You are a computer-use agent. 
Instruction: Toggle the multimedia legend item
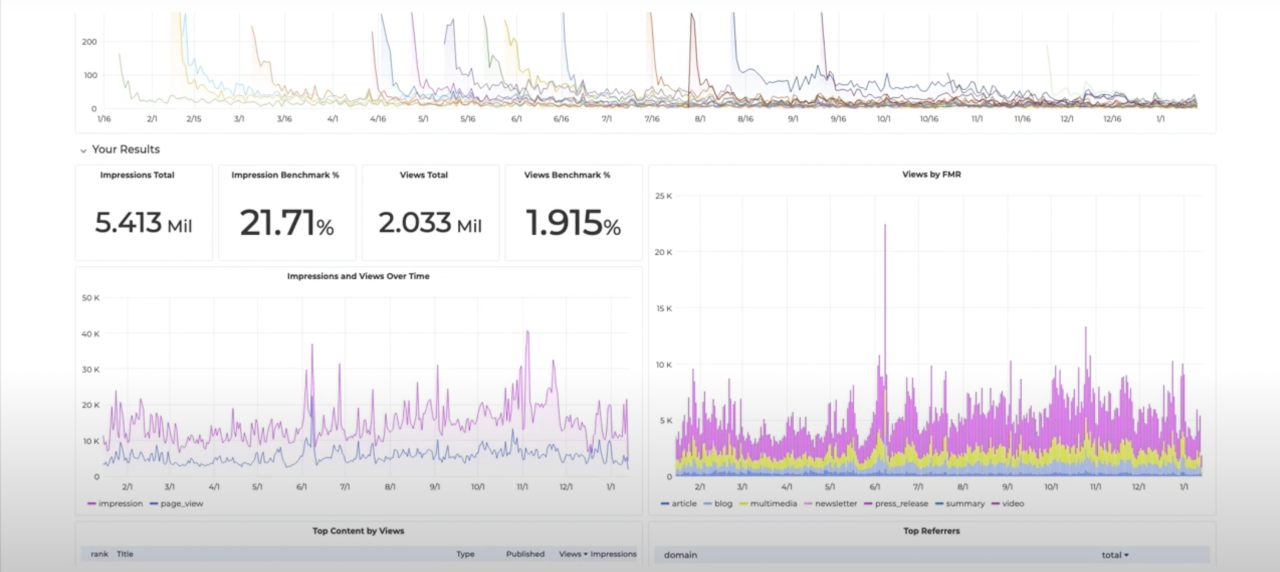pos(768,504)
